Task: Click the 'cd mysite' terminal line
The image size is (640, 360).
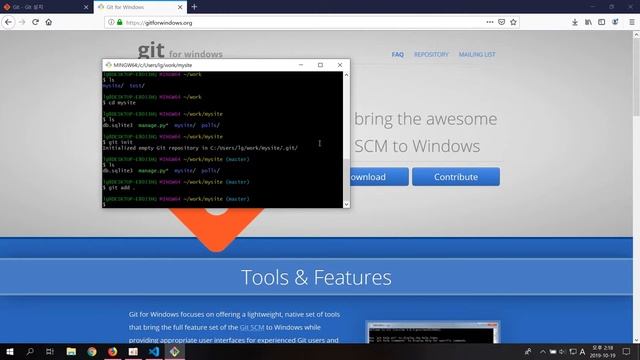Action: point(119,103)
